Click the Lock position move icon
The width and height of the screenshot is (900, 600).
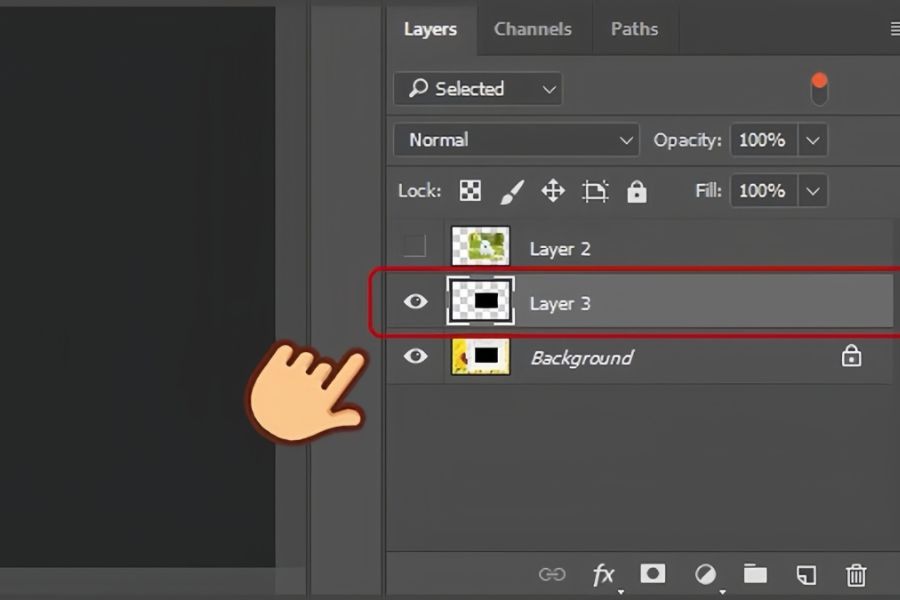click(553, 191)
